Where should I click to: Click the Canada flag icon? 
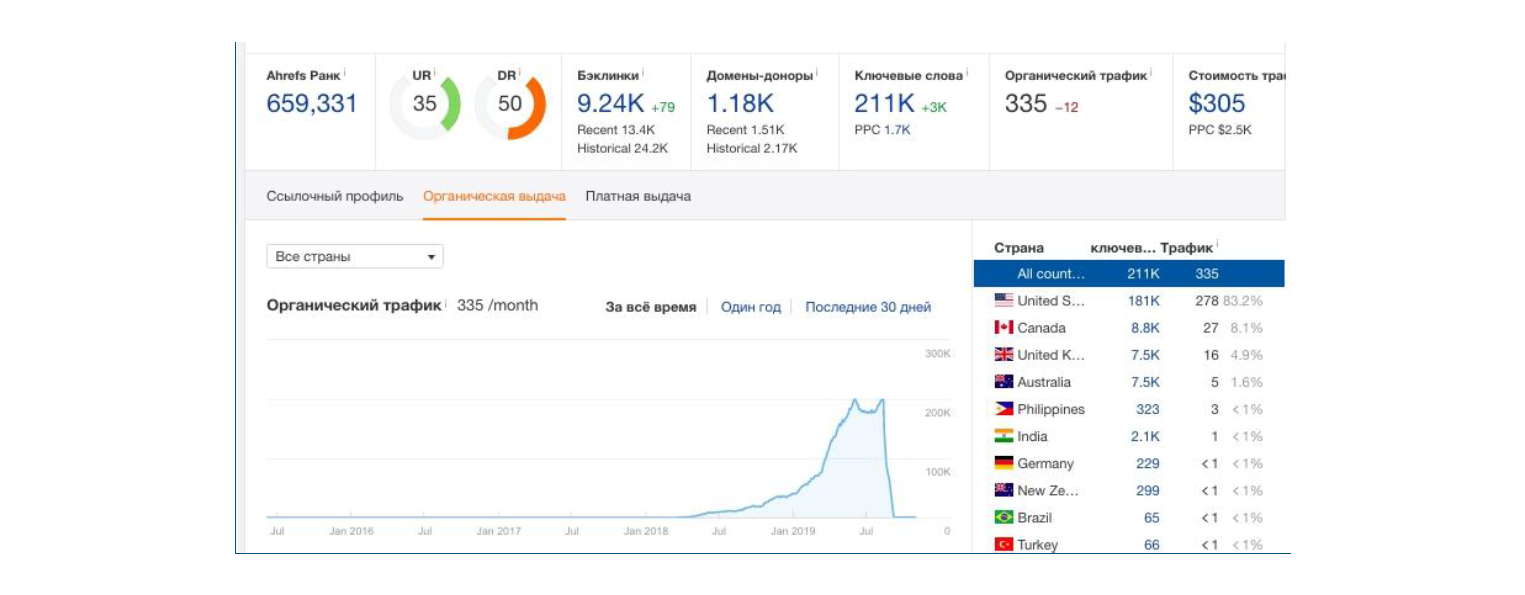[x=1004, y=328]
